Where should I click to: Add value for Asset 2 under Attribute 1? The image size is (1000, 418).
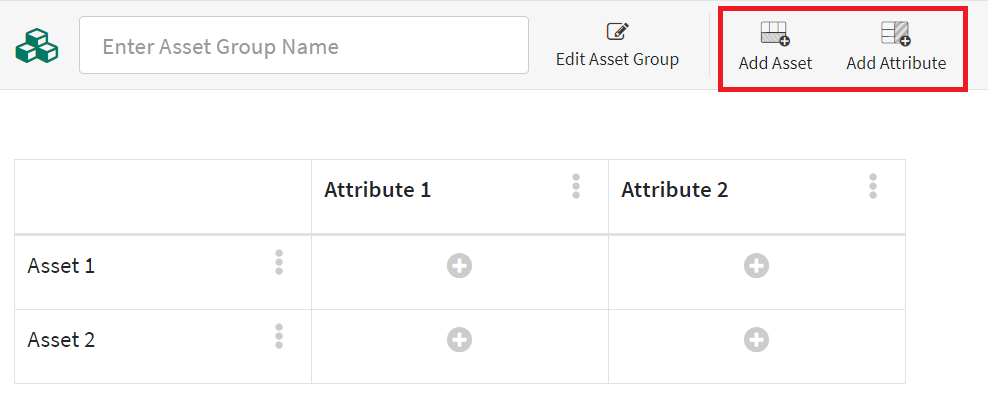[459, 340]
